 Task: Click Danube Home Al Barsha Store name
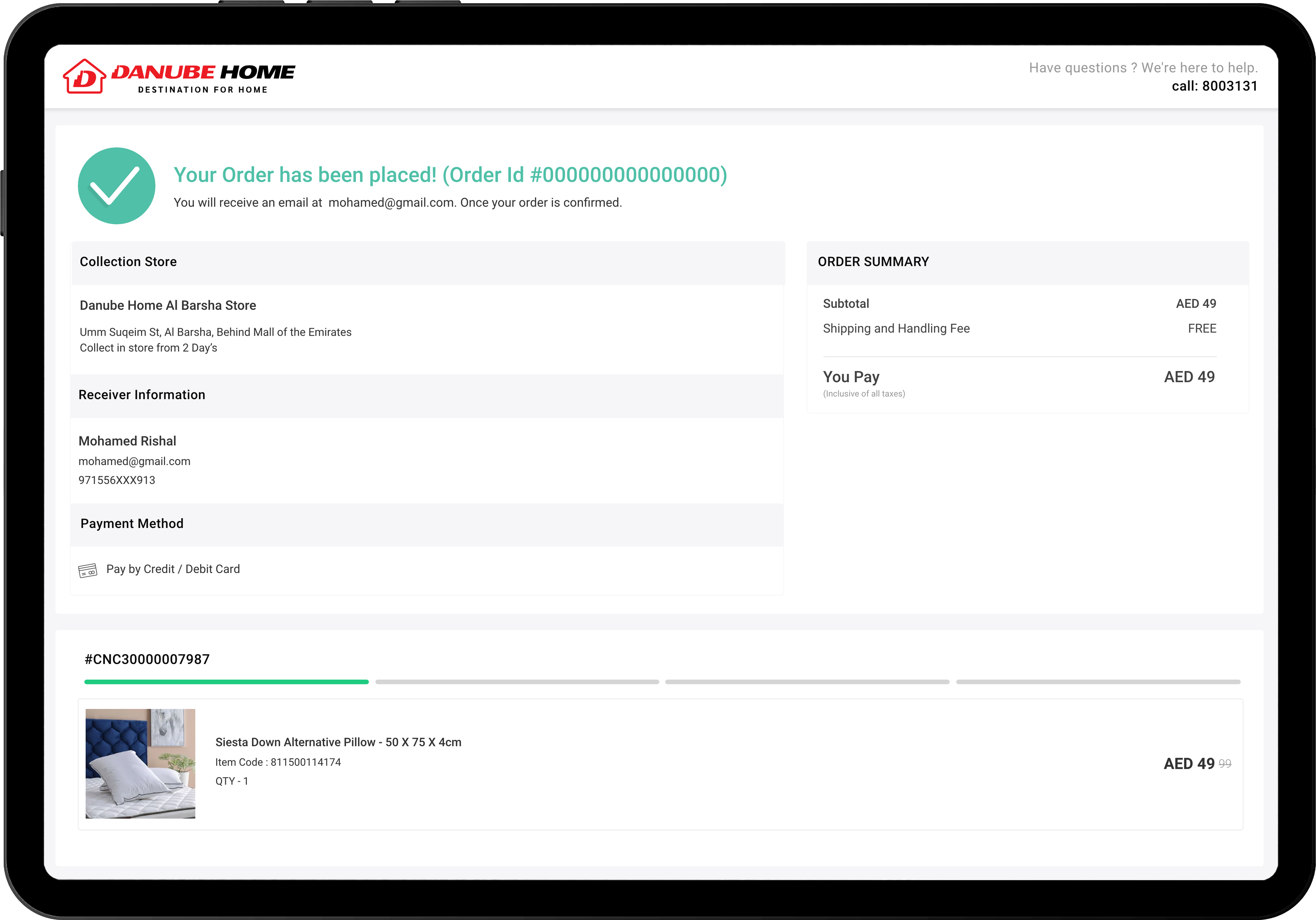(x=168, y=305)
